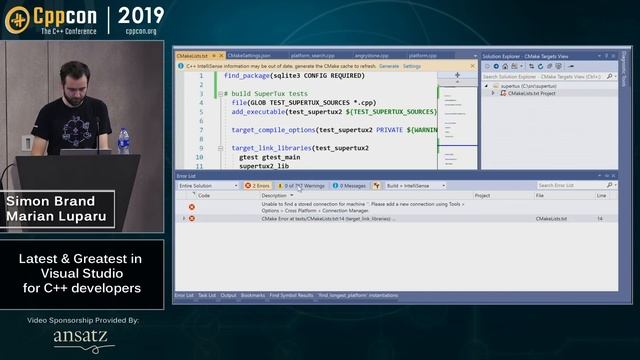Sort by the File column header
Screen dimensions: 640x360
(x=540, y=196)
